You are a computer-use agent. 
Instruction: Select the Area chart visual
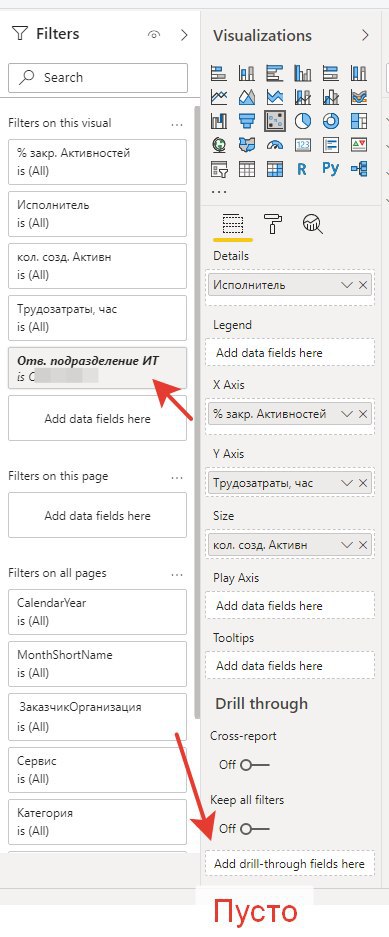tap(247, 97)
